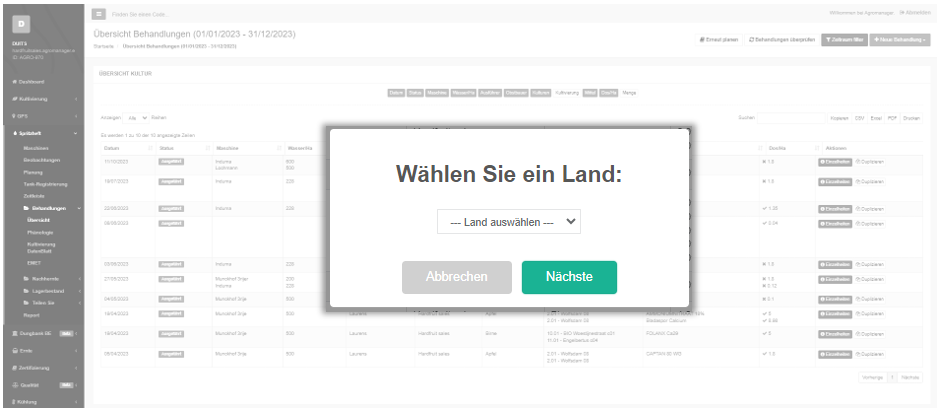Click page 1 in the pagination
This screenshot has width=945, height=413.
point(892,377)
